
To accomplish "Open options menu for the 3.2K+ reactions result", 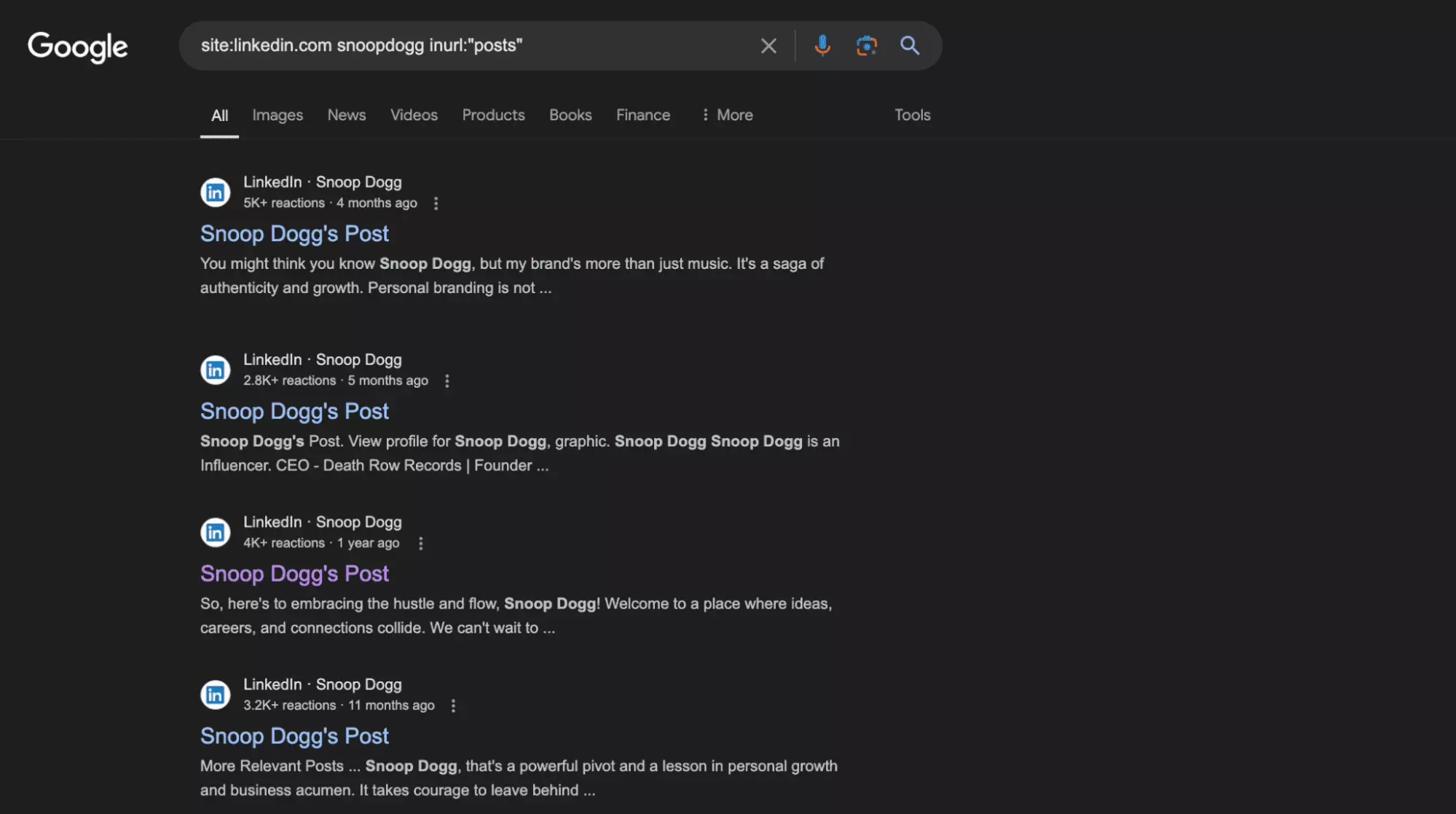I will [x=453, y=706].
